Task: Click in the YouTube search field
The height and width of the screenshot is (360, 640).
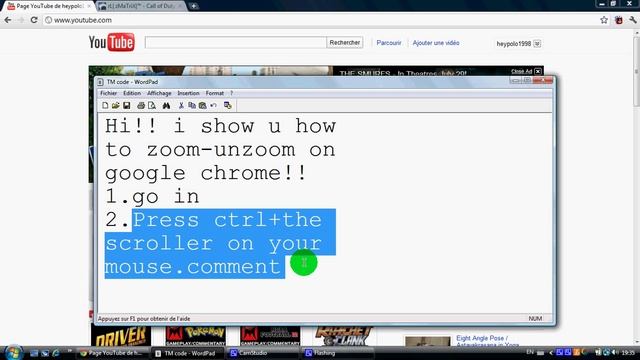Action: click(236, 42)
